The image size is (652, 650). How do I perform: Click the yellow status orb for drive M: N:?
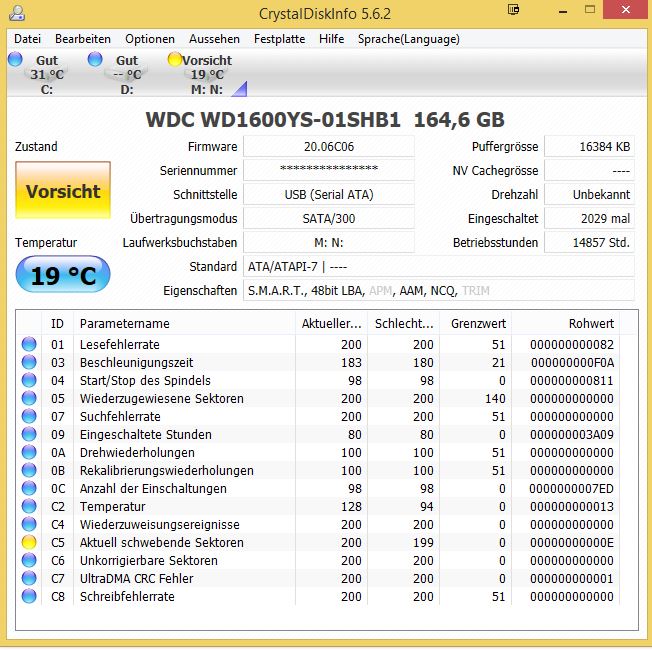point(175,59)
